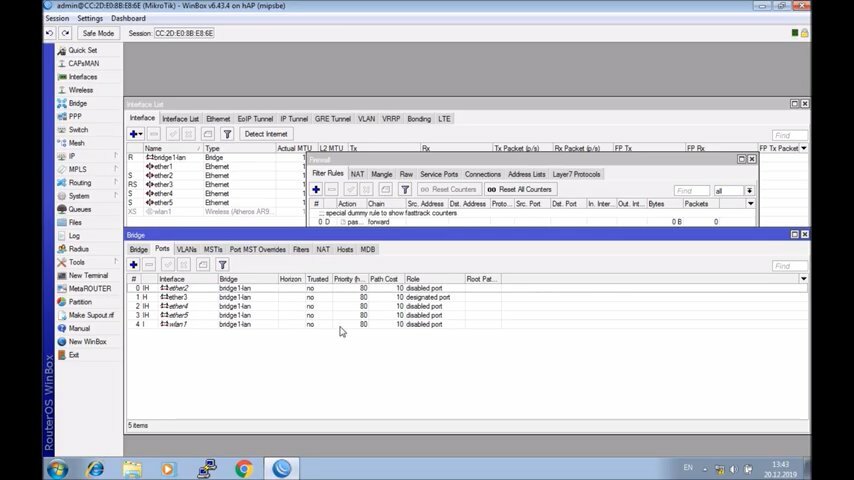Open Files in the sidebar

point(75,222)
